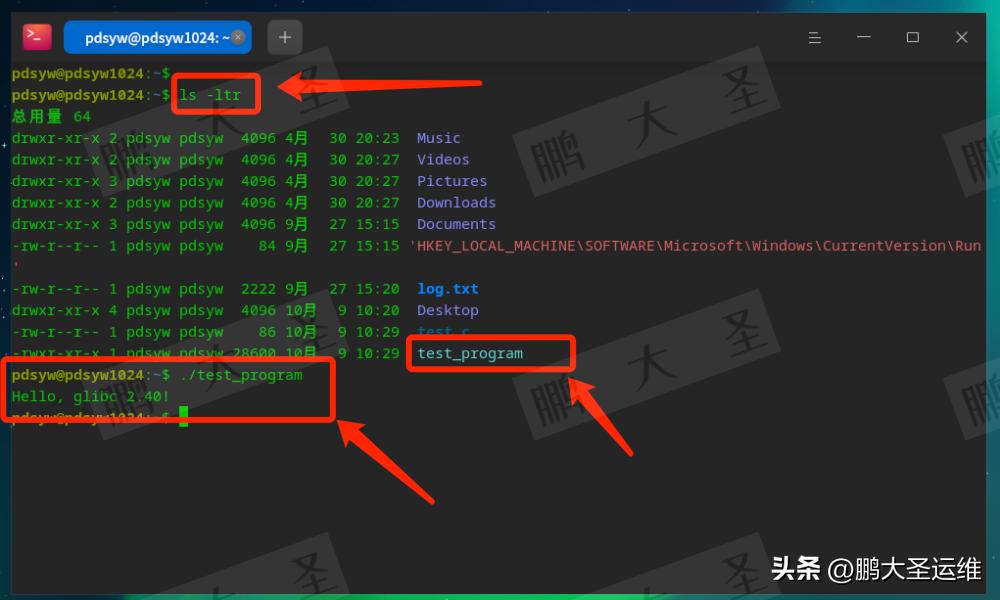Maximize the terminal window
1000x600 pixels.
coord(913,38)
